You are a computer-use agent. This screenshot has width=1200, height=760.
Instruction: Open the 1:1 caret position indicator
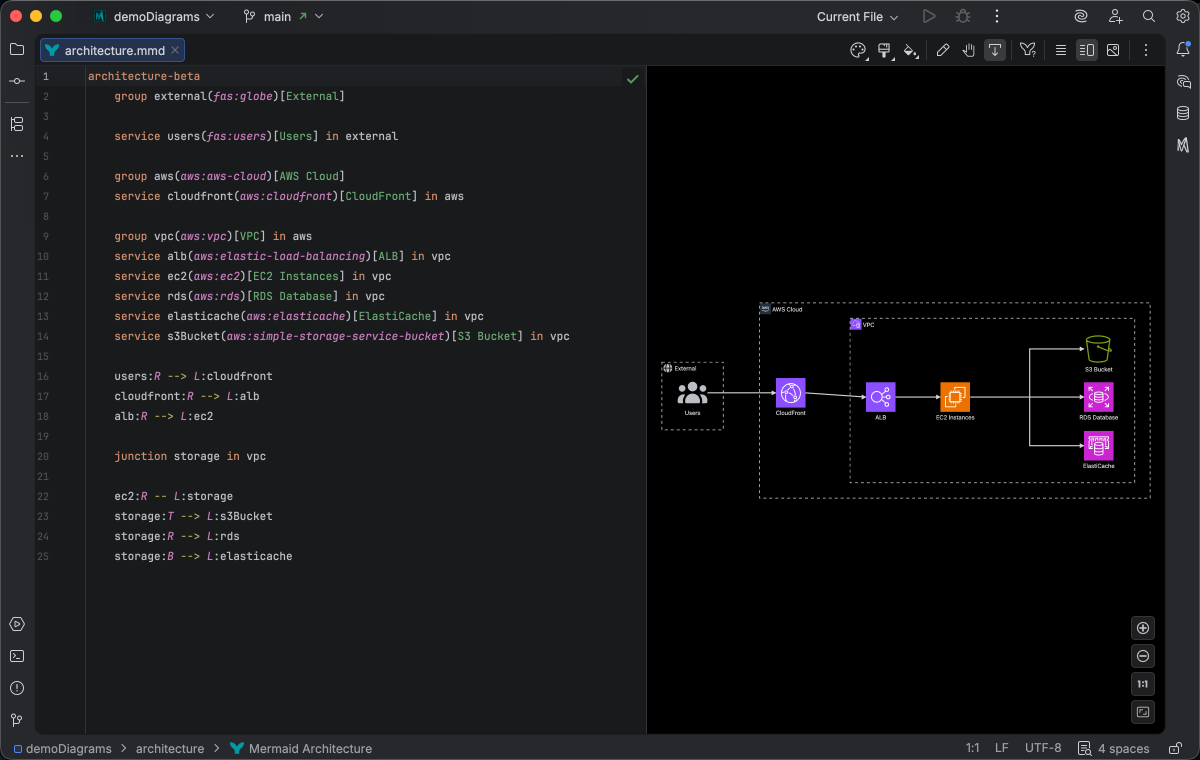click(972, 748)
